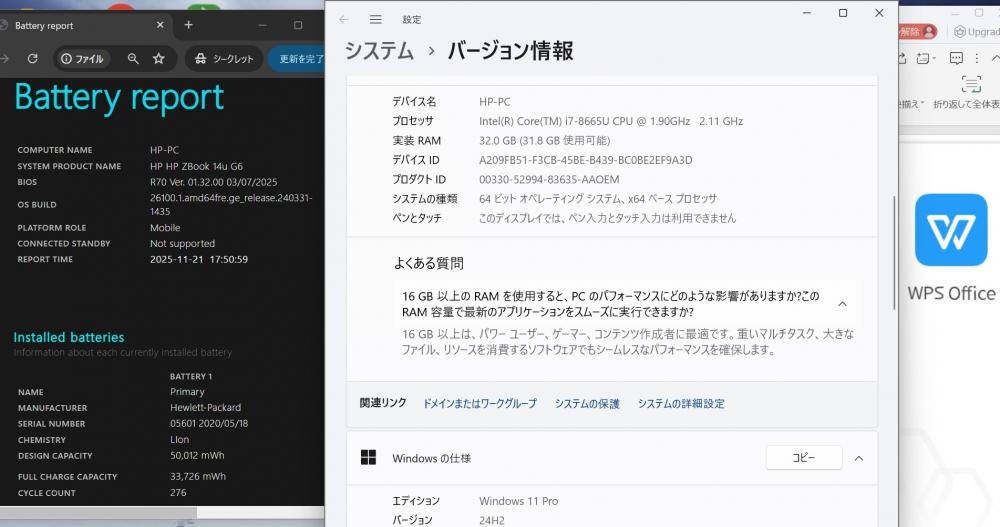
Task: Select the chemistry value LIon
Action: pos(179,440)
